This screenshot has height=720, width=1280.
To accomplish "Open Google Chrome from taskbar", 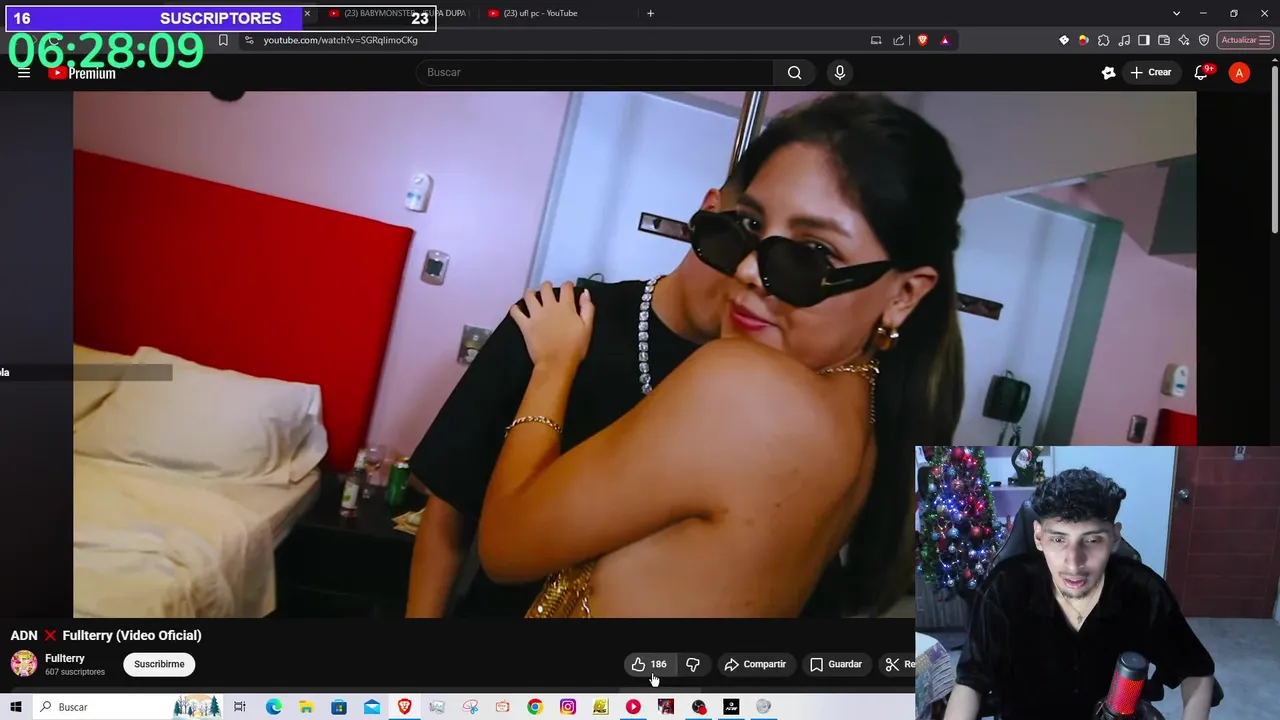I will coord(535,707).
